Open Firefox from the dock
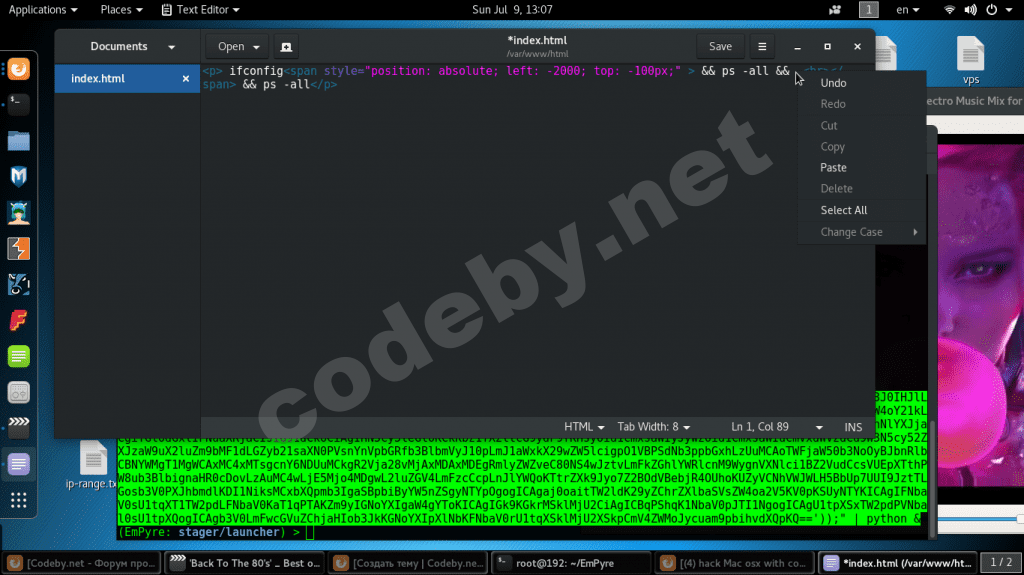Image resolution: width=1024 pixels, height=575 pixels. pyautogui.click(x=18, y=69)
